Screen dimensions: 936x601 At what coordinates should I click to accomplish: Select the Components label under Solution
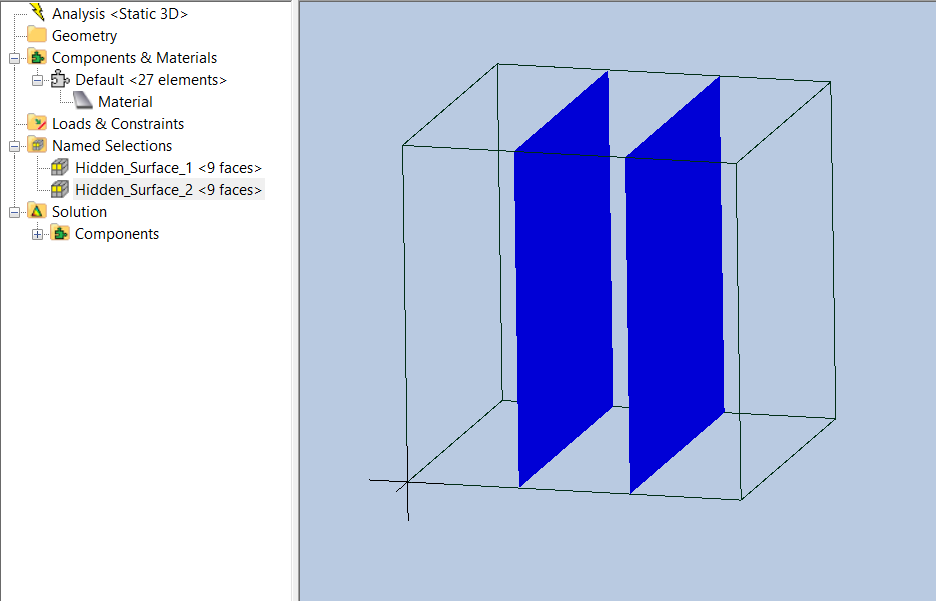pos(117,234)
